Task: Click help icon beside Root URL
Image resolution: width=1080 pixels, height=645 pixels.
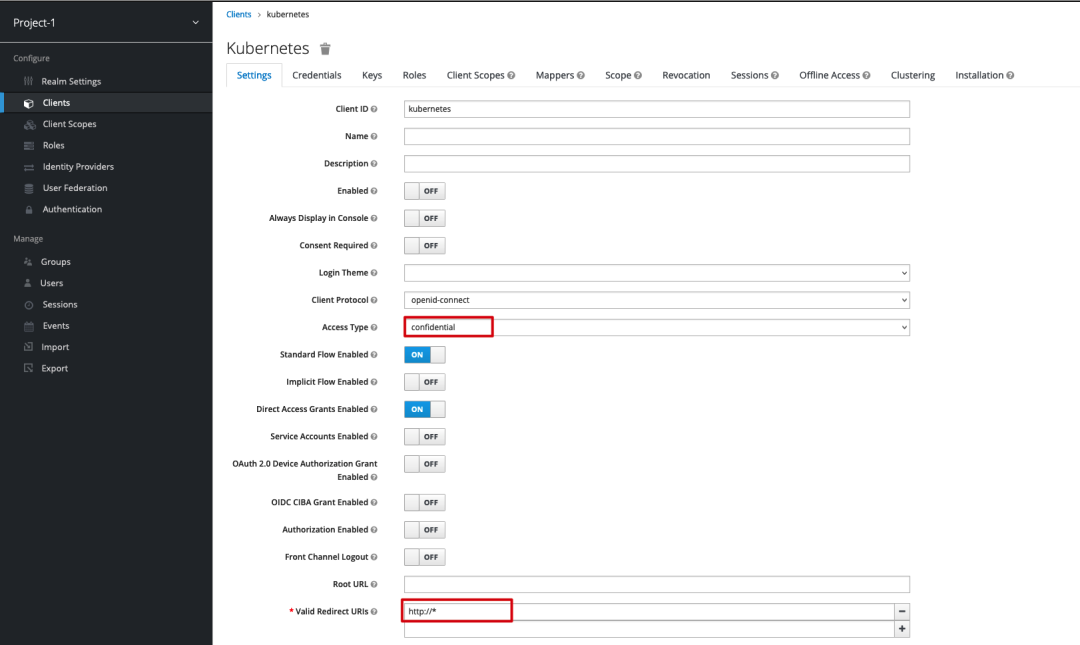Action: pos(374,584)
